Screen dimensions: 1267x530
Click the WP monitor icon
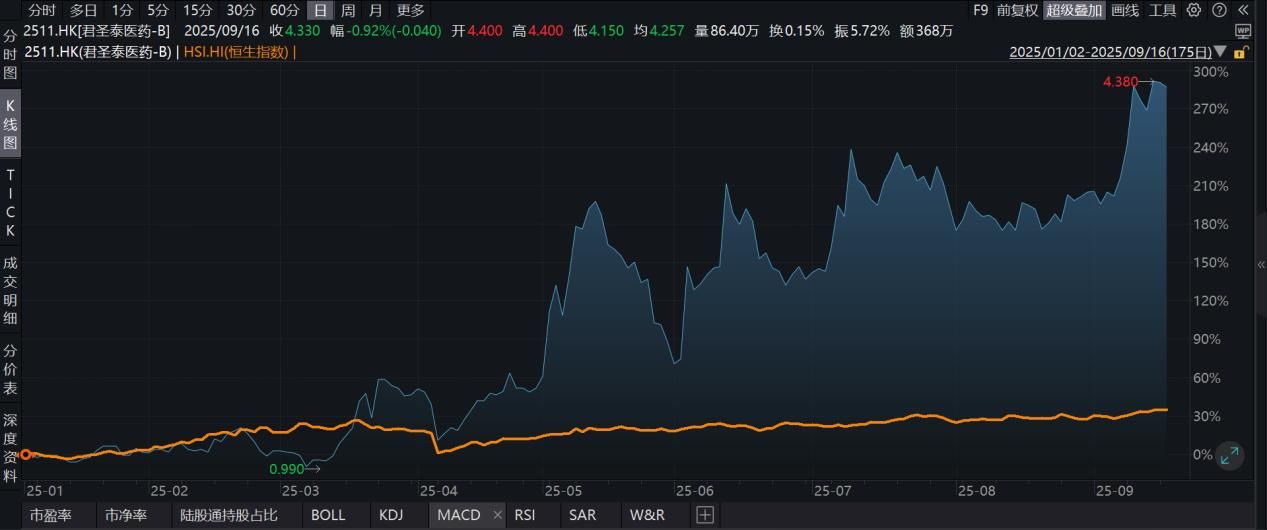[1243, 31]
